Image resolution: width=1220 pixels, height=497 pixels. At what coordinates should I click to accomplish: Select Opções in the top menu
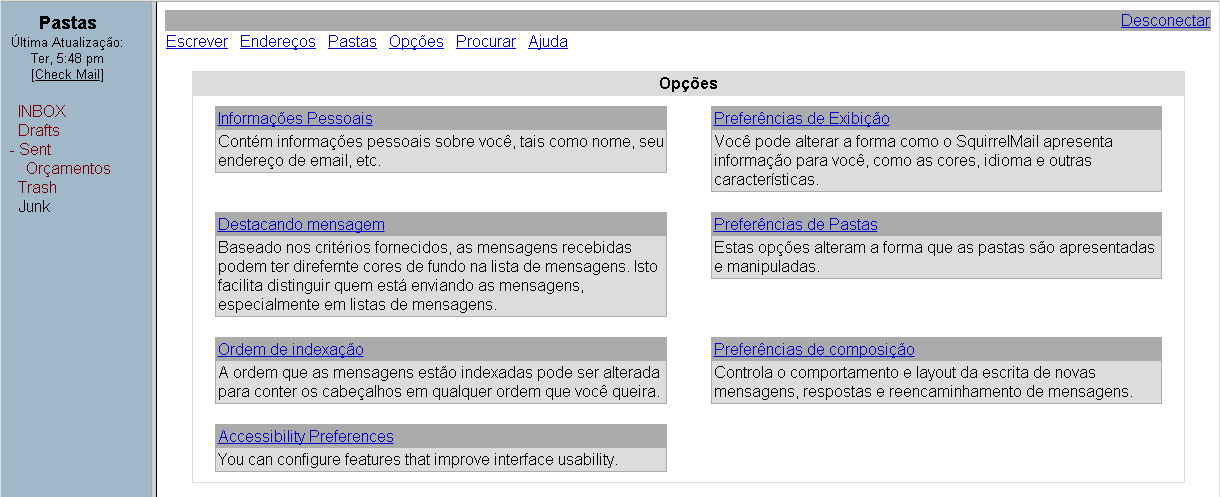click(x=416, y=42)
